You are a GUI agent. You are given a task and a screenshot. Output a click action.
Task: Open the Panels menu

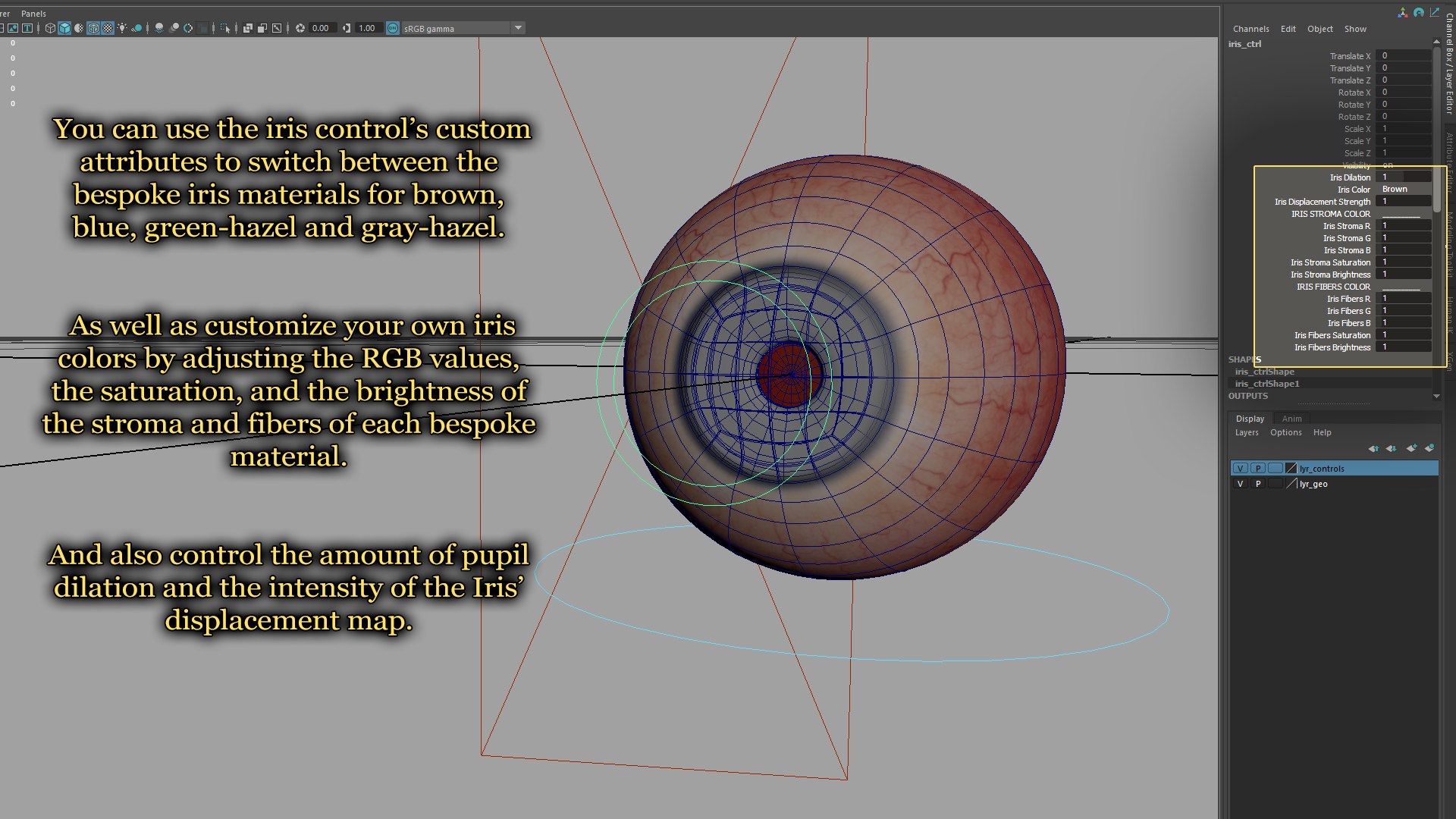coord(33,14)
